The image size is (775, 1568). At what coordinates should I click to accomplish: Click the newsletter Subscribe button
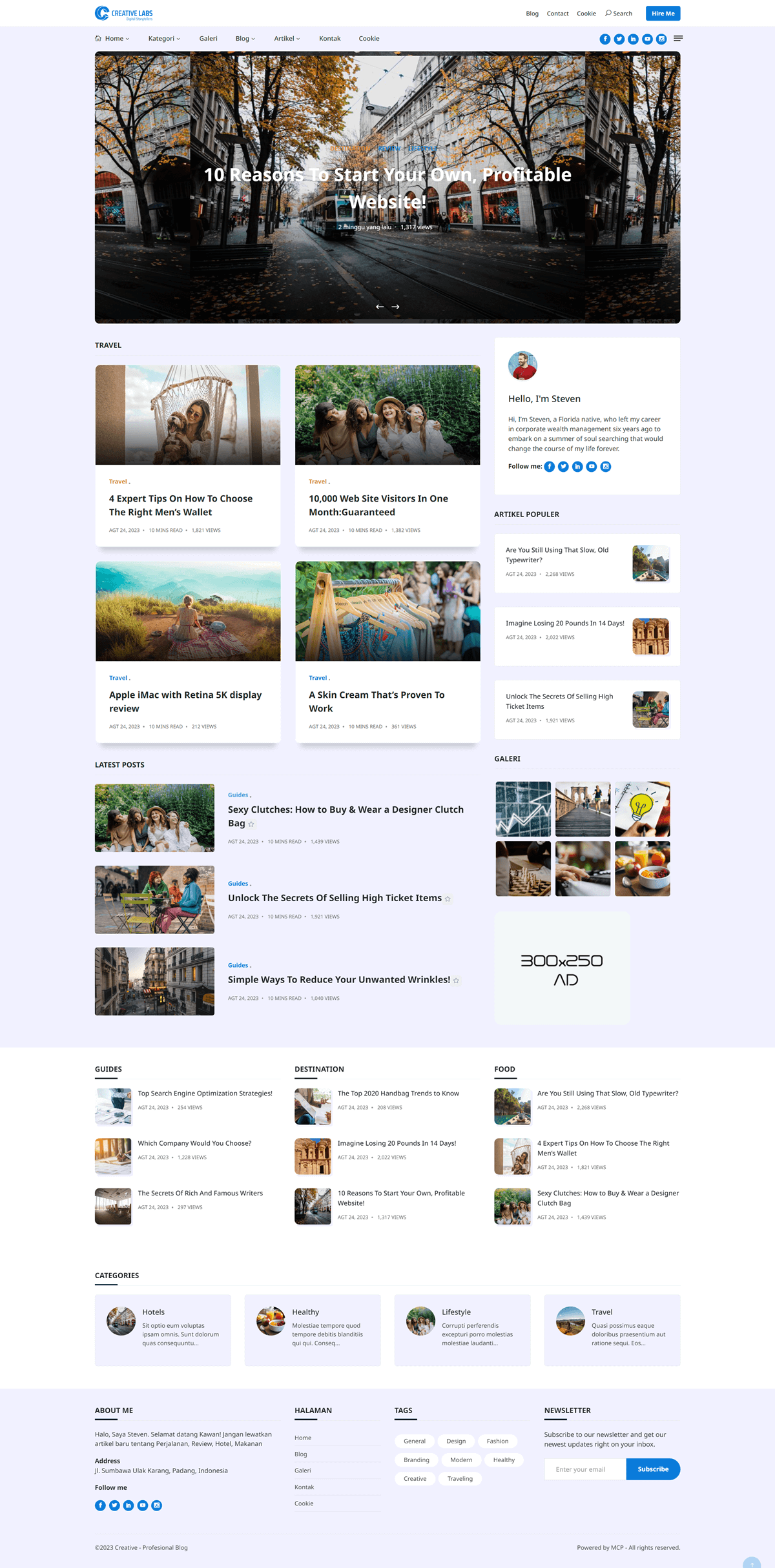point(652,1469)
